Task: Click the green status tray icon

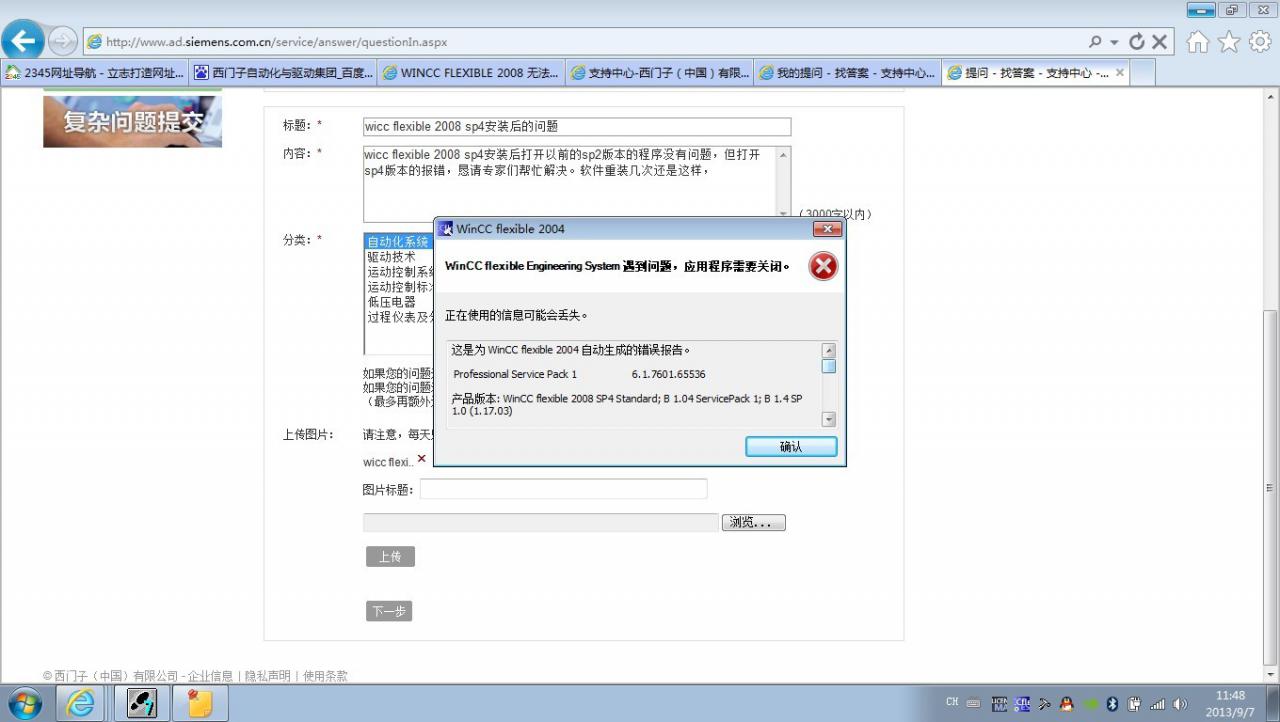Action: pos(1090,704)
